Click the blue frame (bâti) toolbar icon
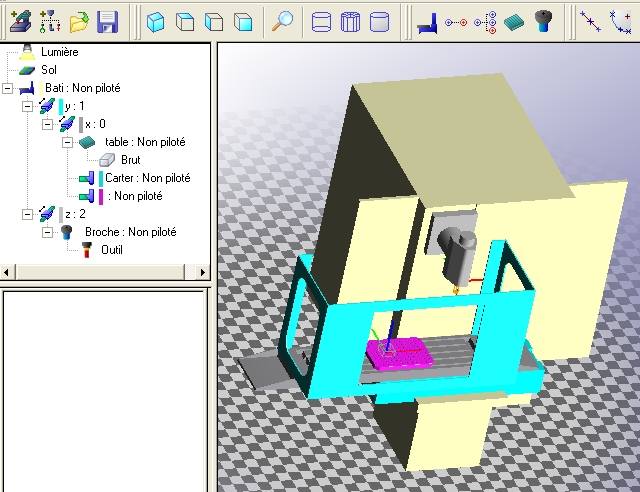640x492 pixels. pyautogui.click(x=427, y=22)
